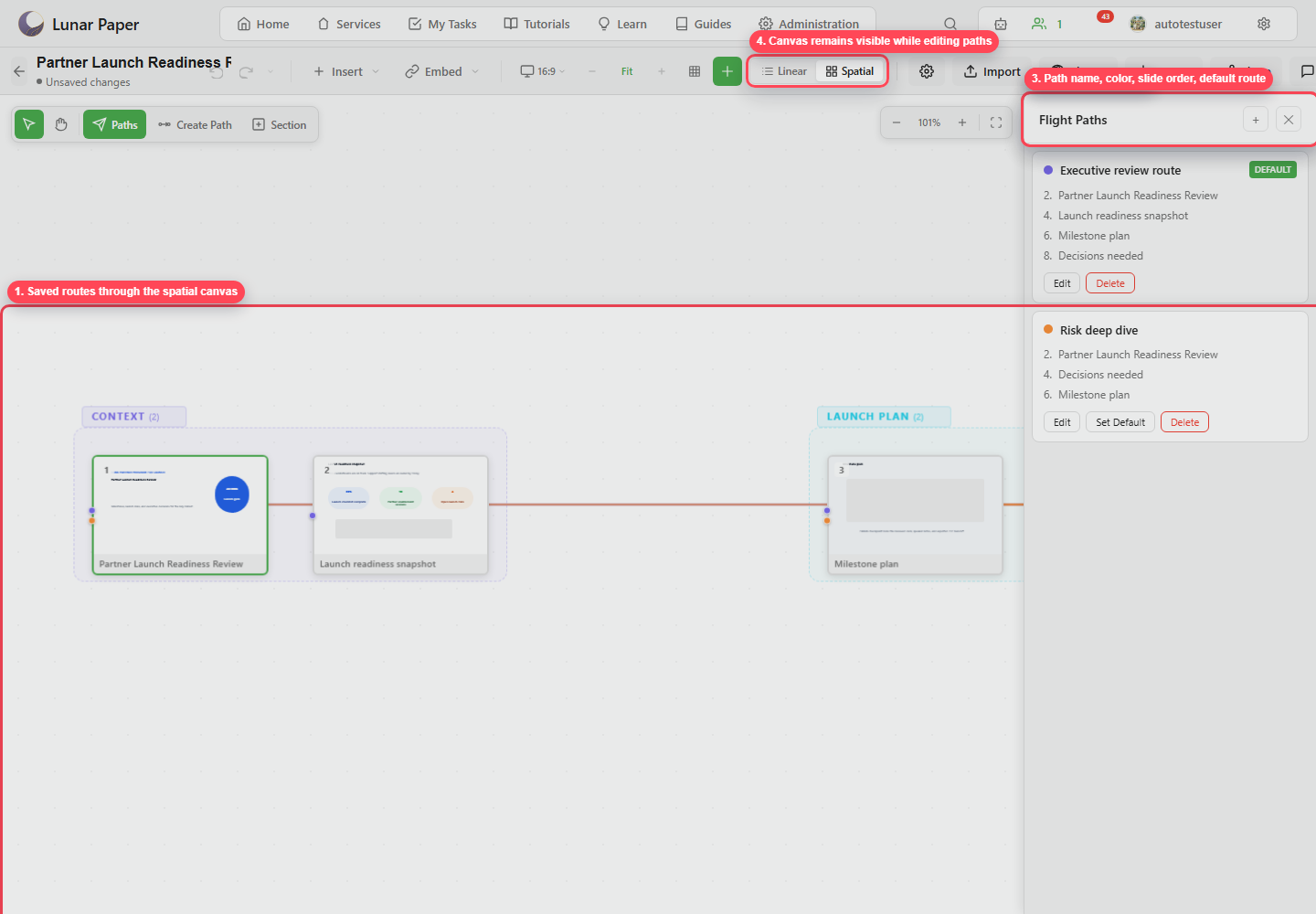This screenshot has height=914, width=1316.
Task: Open the comments icon in toolbar
Action: (1307, 71)
